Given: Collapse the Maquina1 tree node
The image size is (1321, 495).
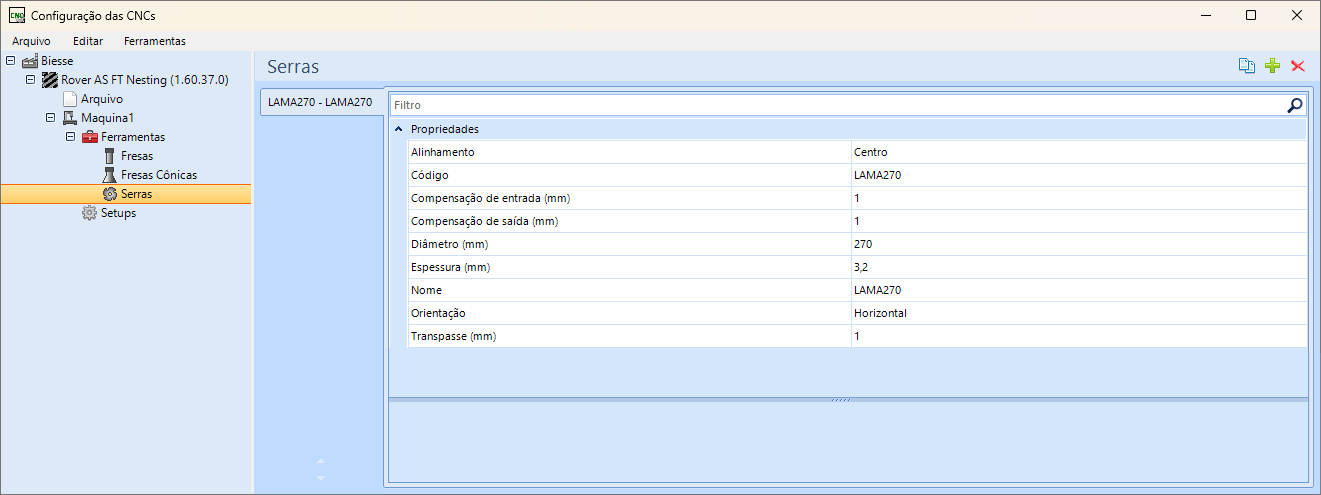Looking at the screenshot, I should [50, 118].
